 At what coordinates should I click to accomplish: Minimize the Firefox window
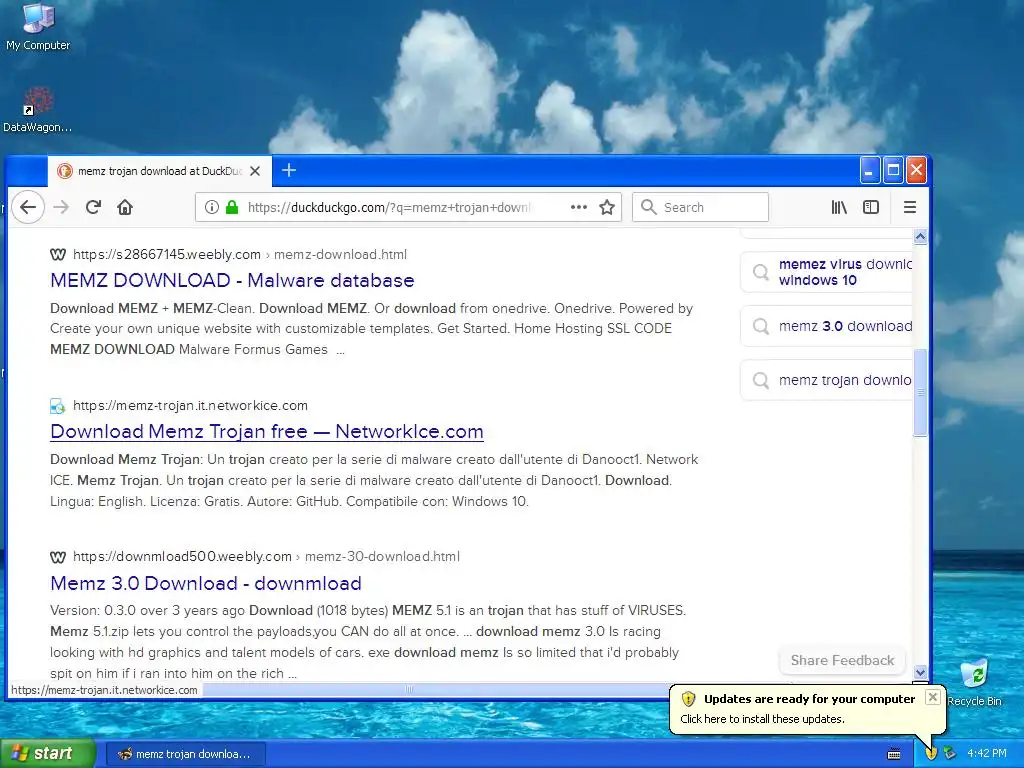coord(869,170)
